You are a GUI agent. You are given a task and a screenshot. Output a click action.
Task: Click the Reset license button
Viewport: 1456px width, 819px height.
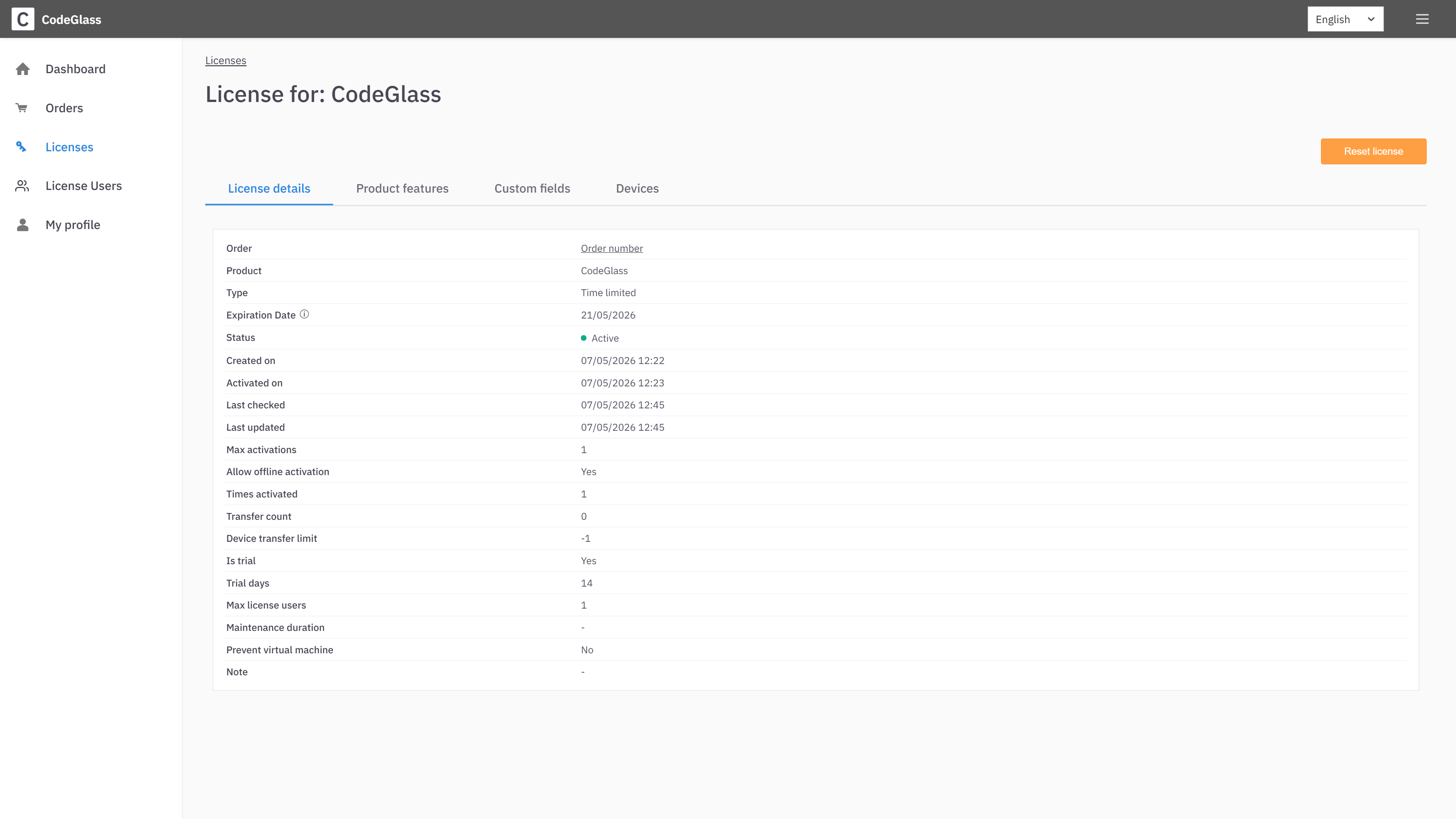tap(1373, 152)
